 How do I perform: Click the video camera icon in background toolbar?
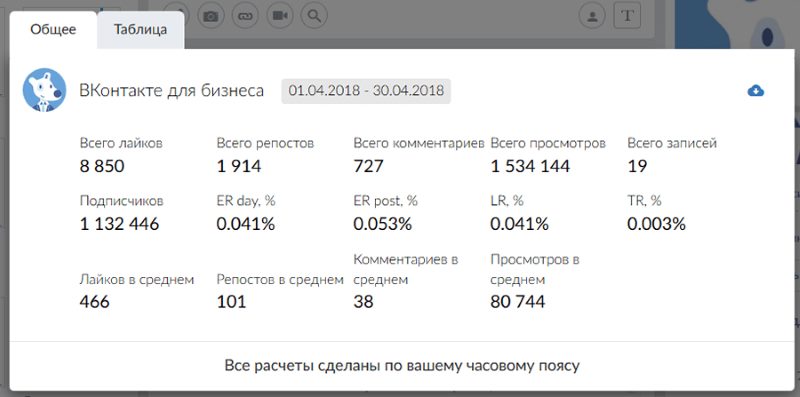pyautogui.click(x=280, y=16)
